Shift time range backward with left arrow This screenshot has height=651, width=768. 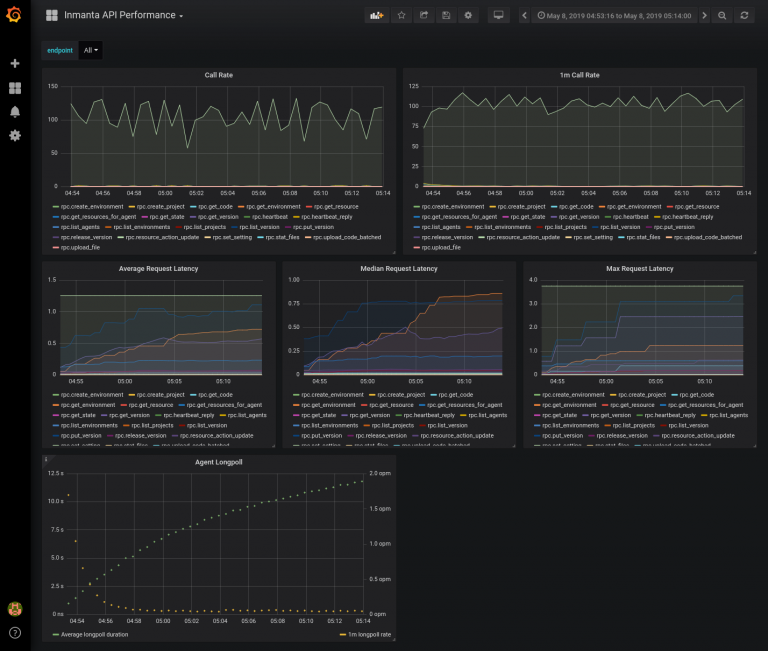524,16
